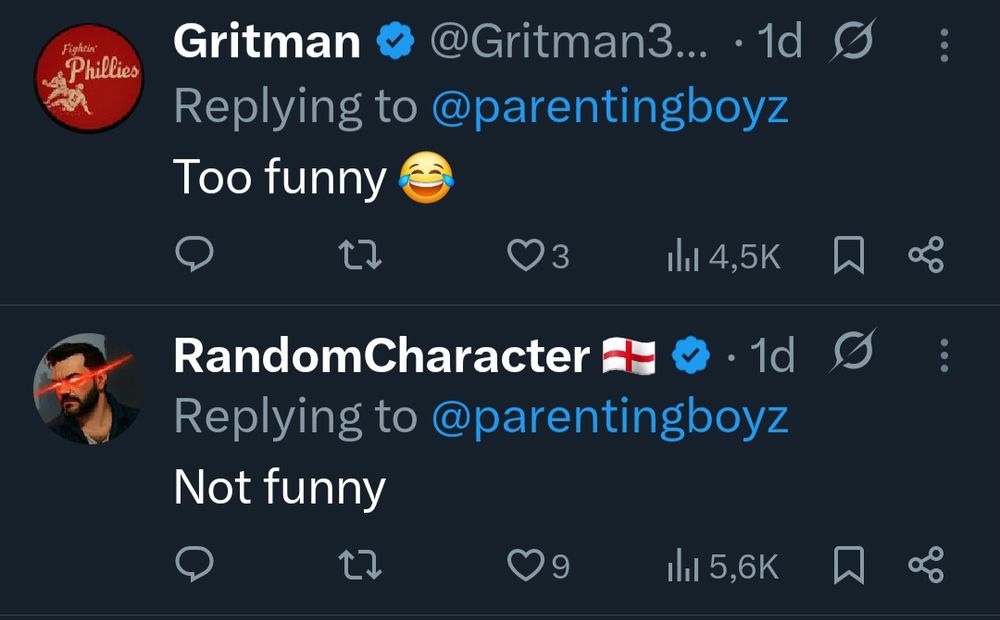Open @parentingboyz link in Gritman's reply

point(610,106)
